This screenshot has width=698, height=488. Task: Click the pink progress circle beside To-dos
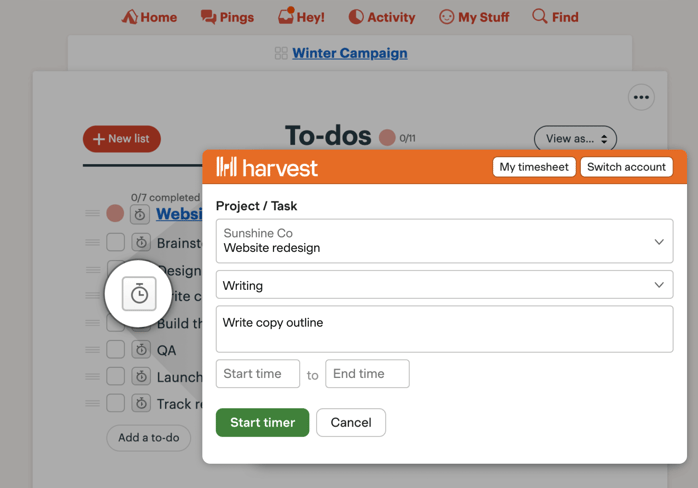click(387, 138)
